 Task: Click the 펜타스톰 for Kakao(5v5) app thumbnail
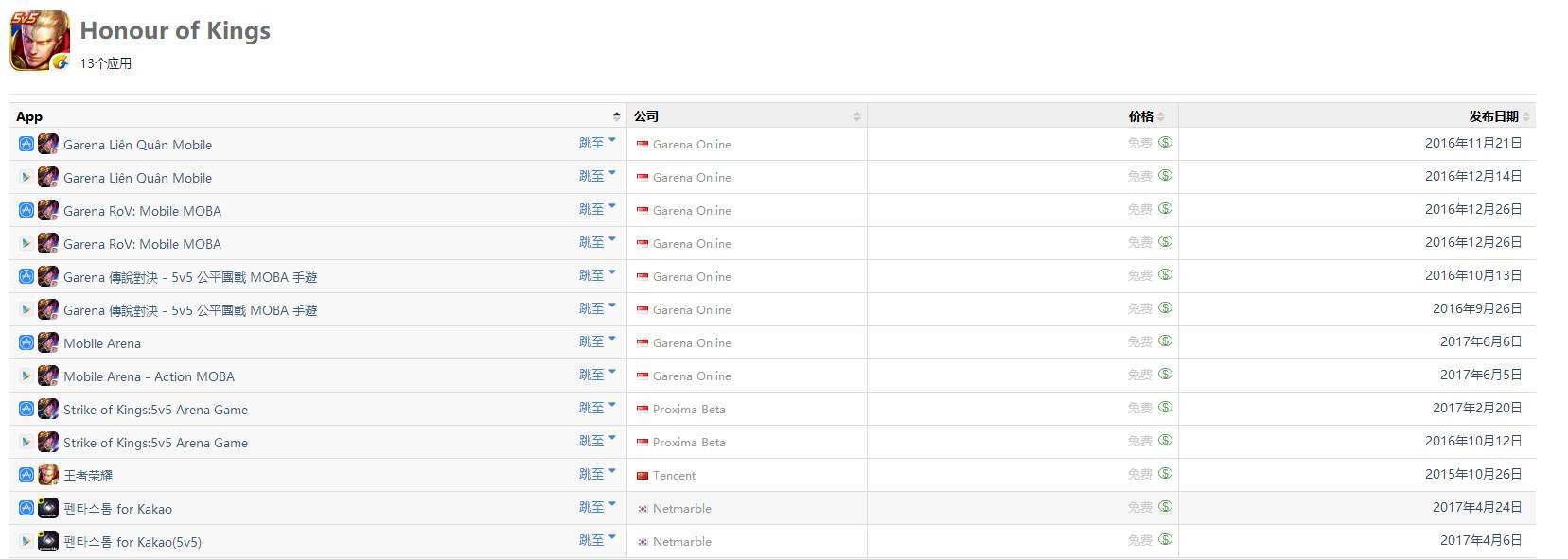(48, 541)
